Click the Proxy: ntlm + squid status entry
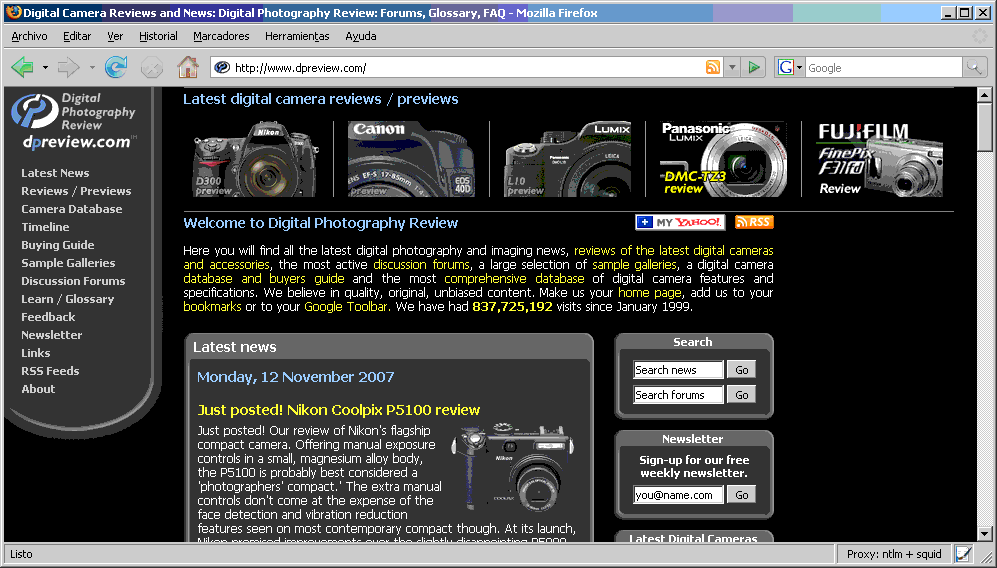 pos(894,554)
